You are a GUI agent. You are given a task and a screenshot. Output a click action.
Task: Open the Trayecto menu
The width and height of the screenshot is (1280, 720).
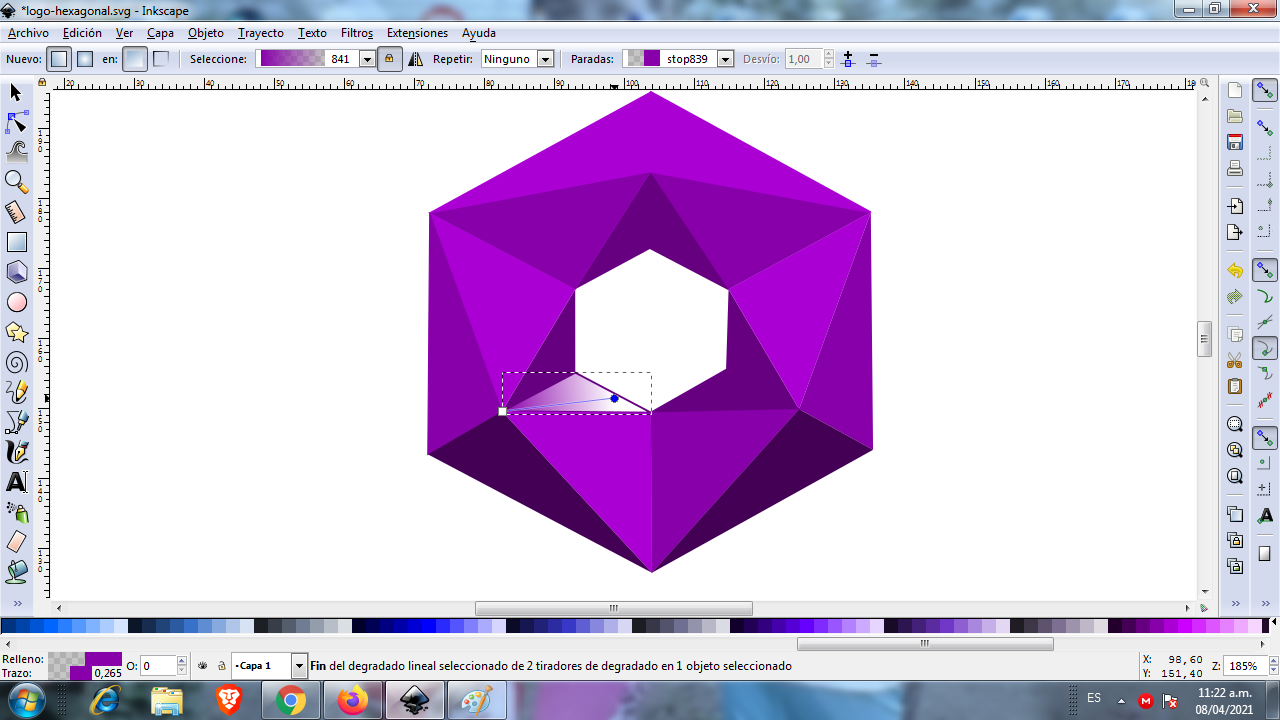[261, 33]
